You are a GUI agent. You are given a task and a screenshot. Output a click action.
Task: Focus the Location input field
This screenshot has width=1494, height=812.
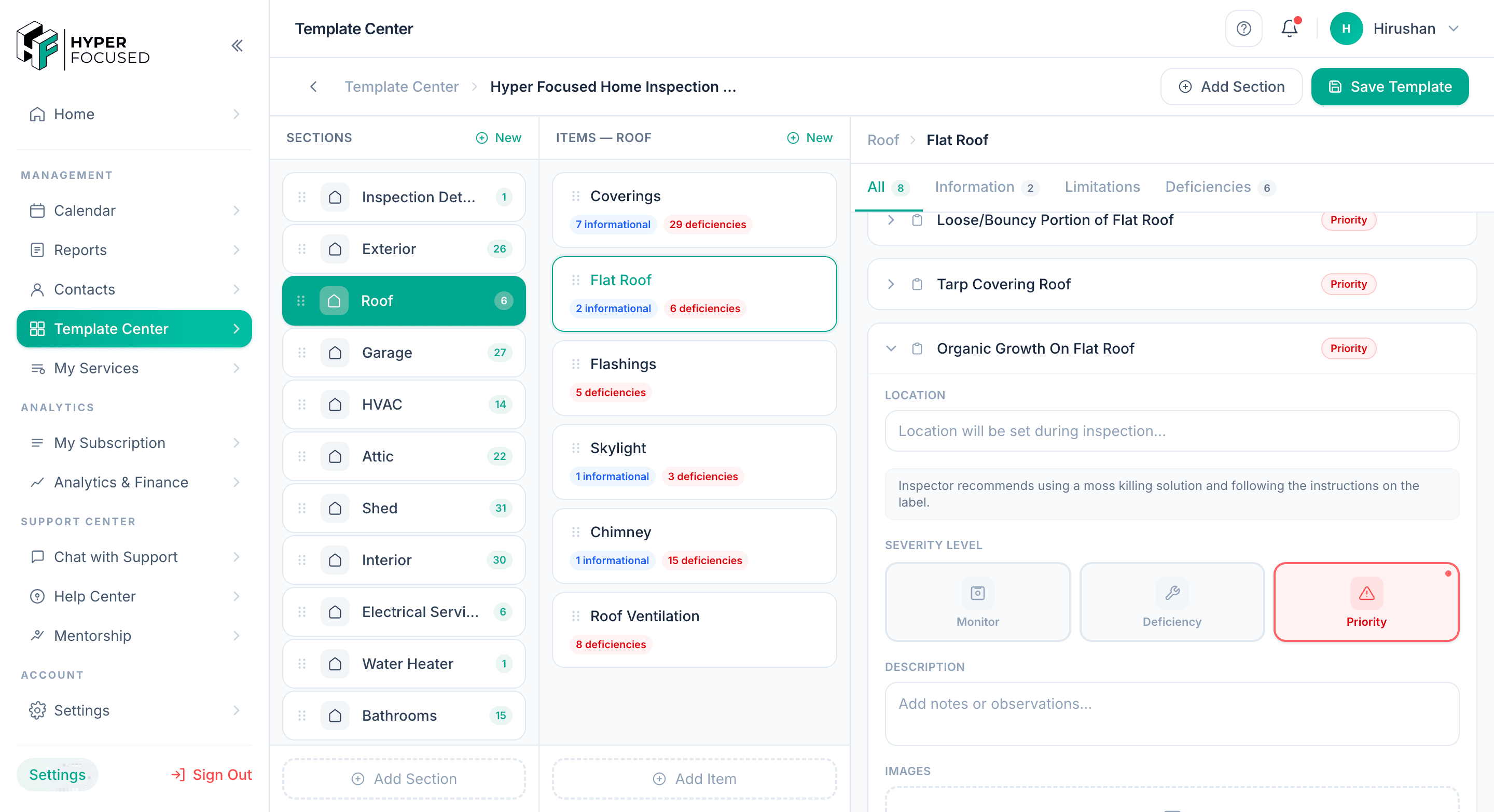point(1171,431)
